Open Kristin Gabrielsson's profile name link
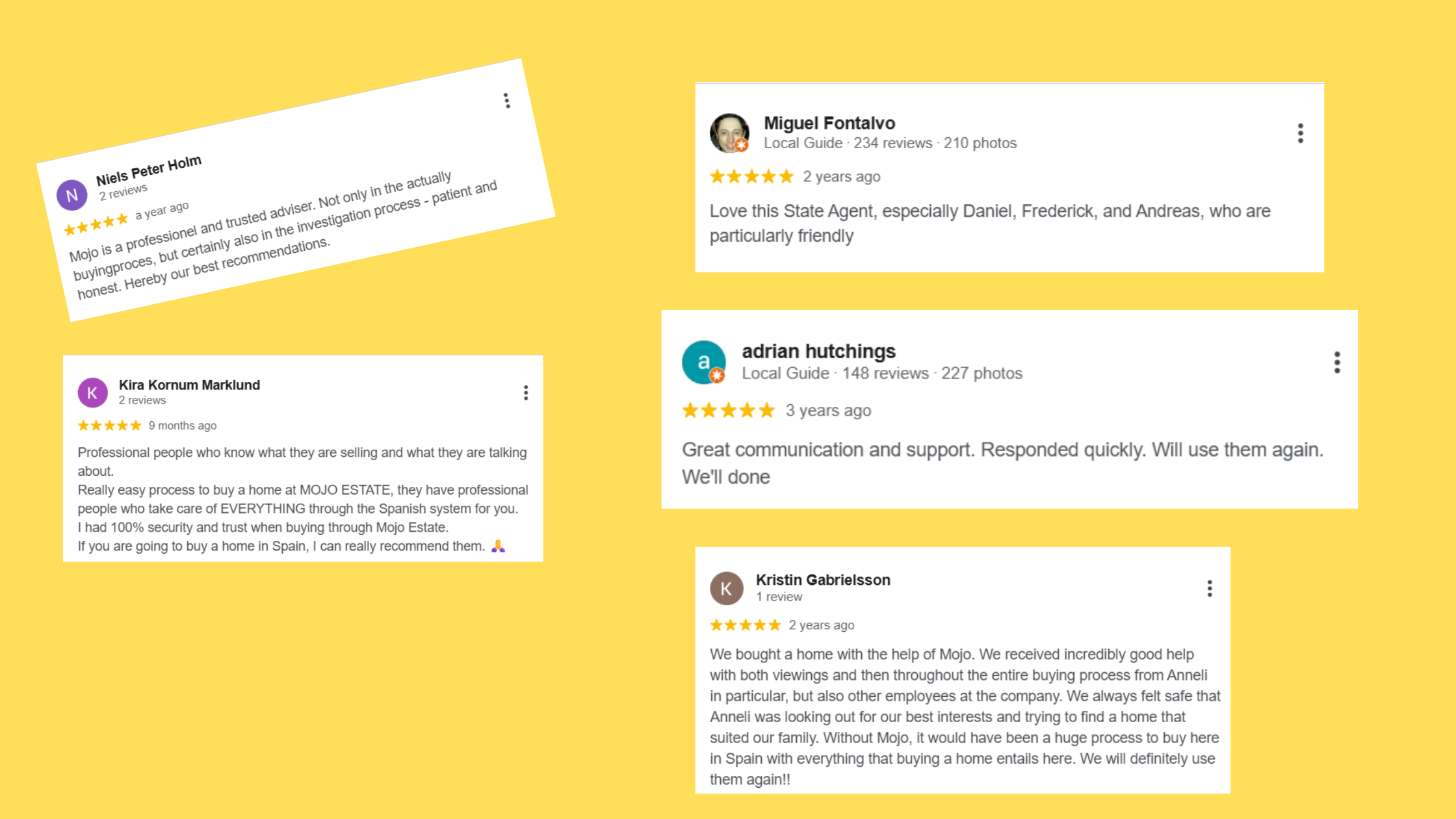1456x819 pixels. coord(823,580)
